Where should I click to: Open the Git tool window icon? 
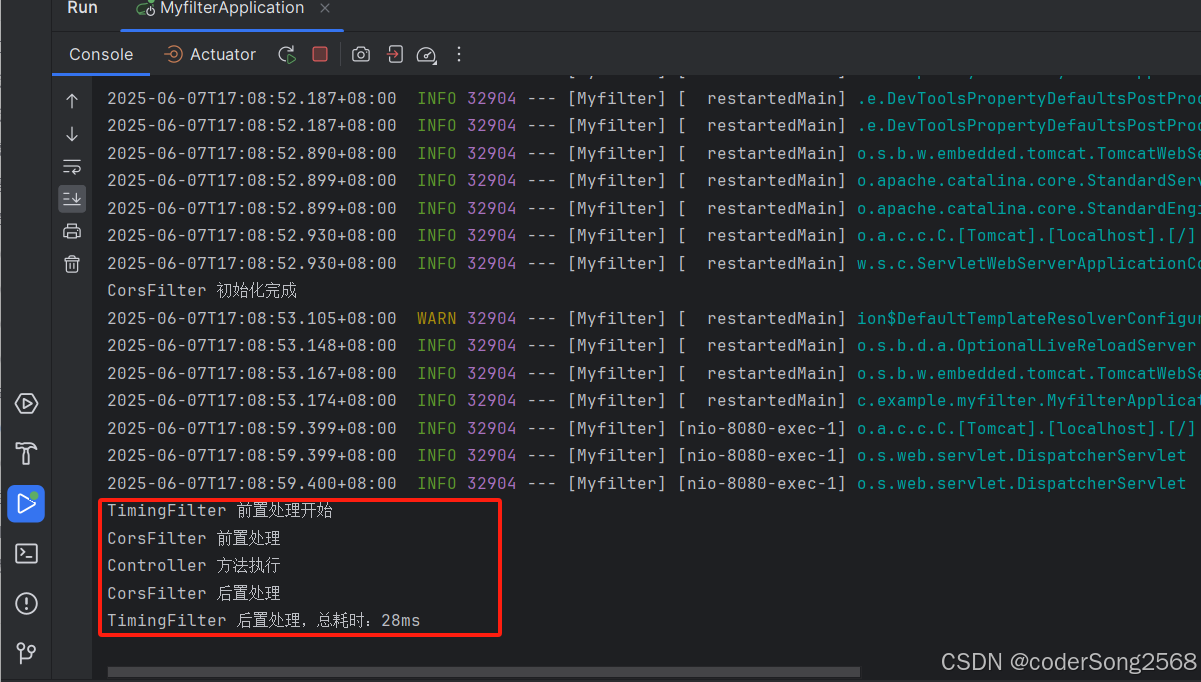tap(26, 653)
